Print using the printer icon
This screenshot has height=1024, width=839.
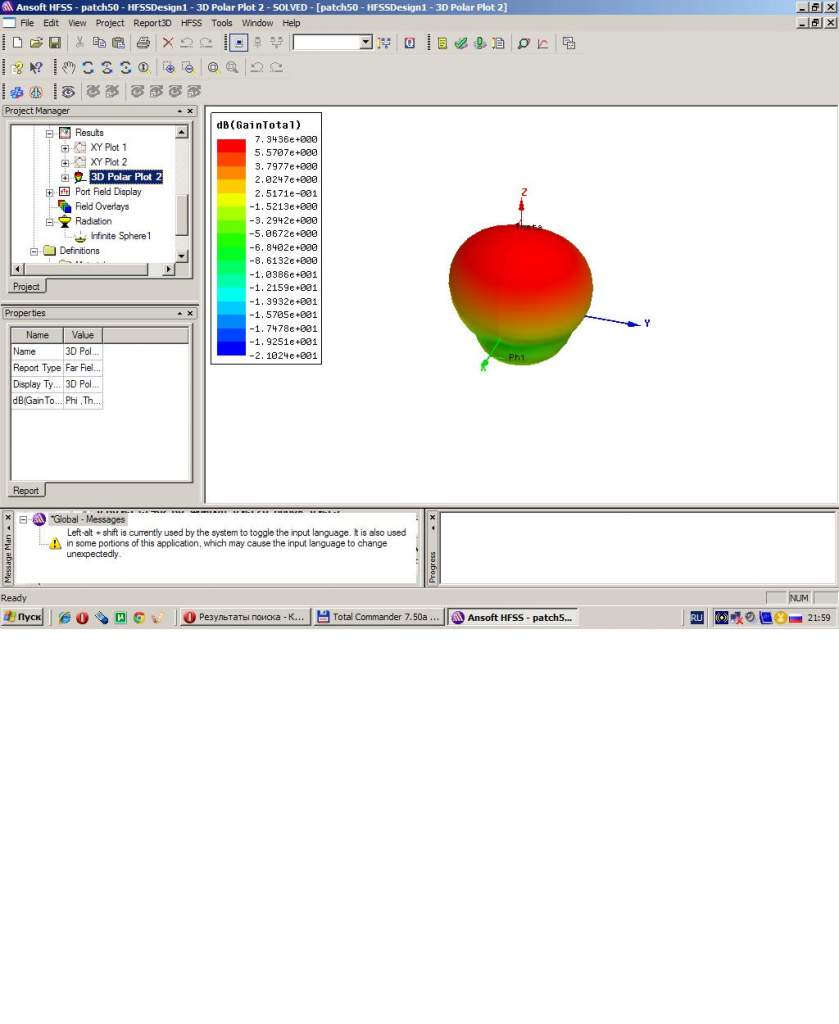pyautogui.click(x=143, y=43)
